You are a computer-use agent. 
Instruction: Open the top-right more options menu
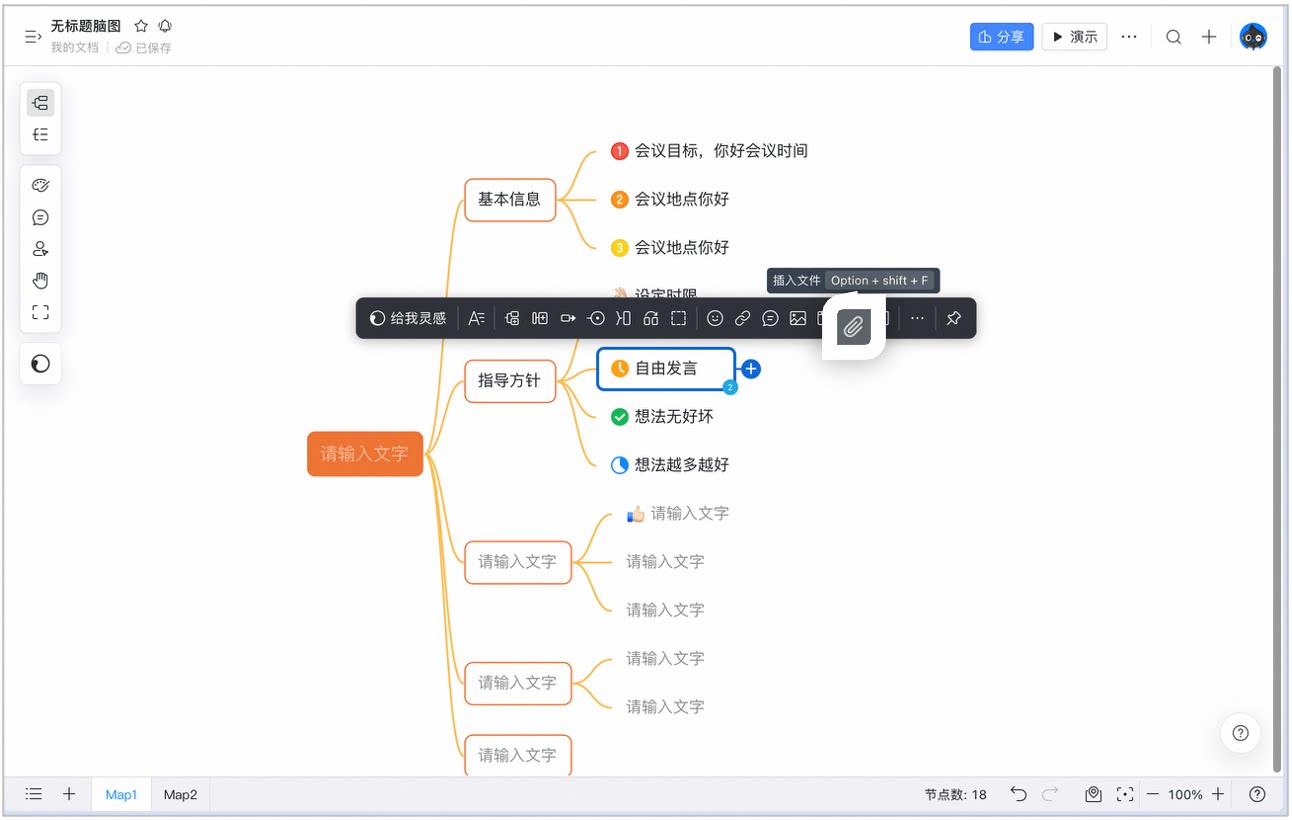click(1129, 37)
